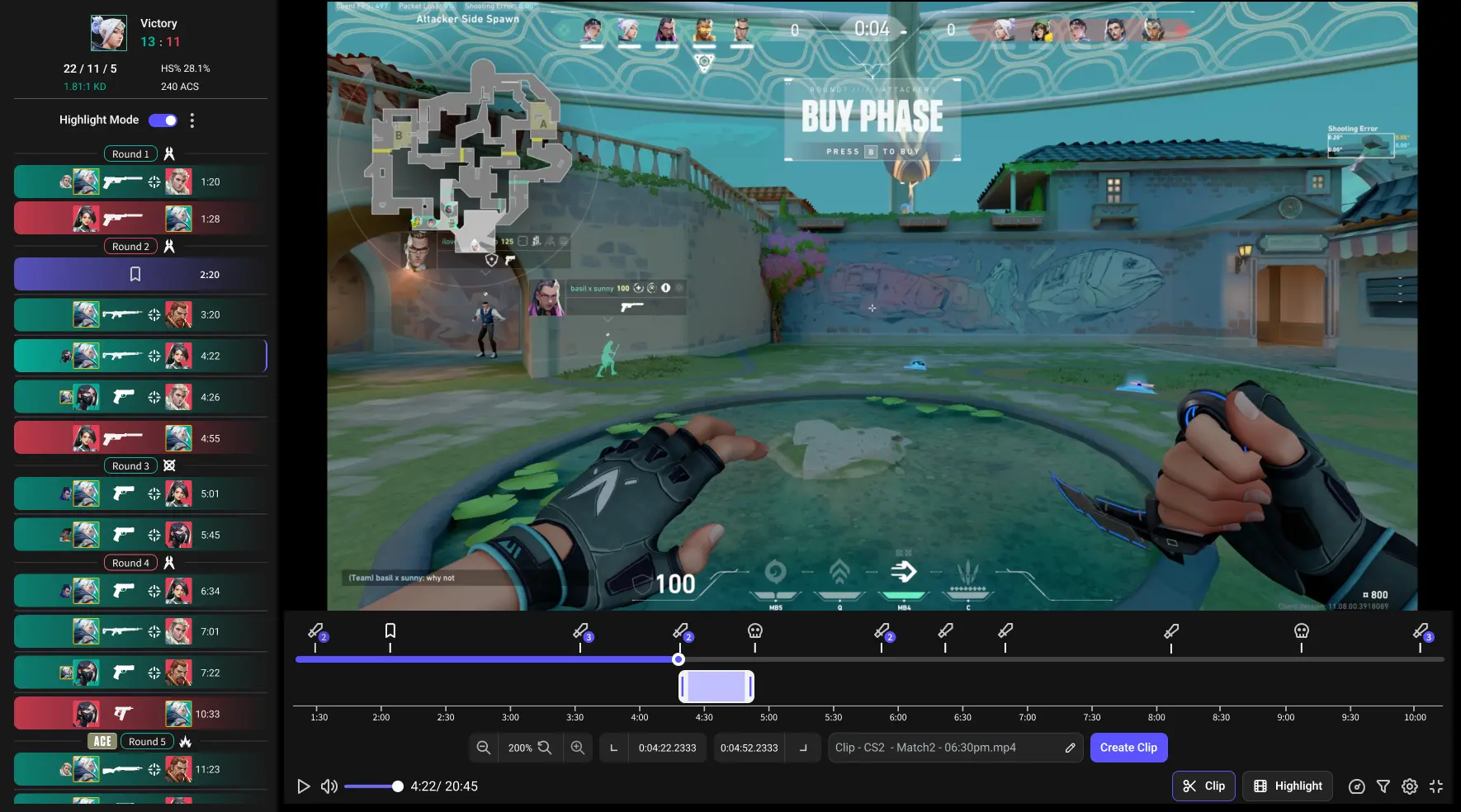The height and width of the screenshot is (812, 1461).
Task: Jump to second skull marker near 9:00
Action: click(1302, 631)
